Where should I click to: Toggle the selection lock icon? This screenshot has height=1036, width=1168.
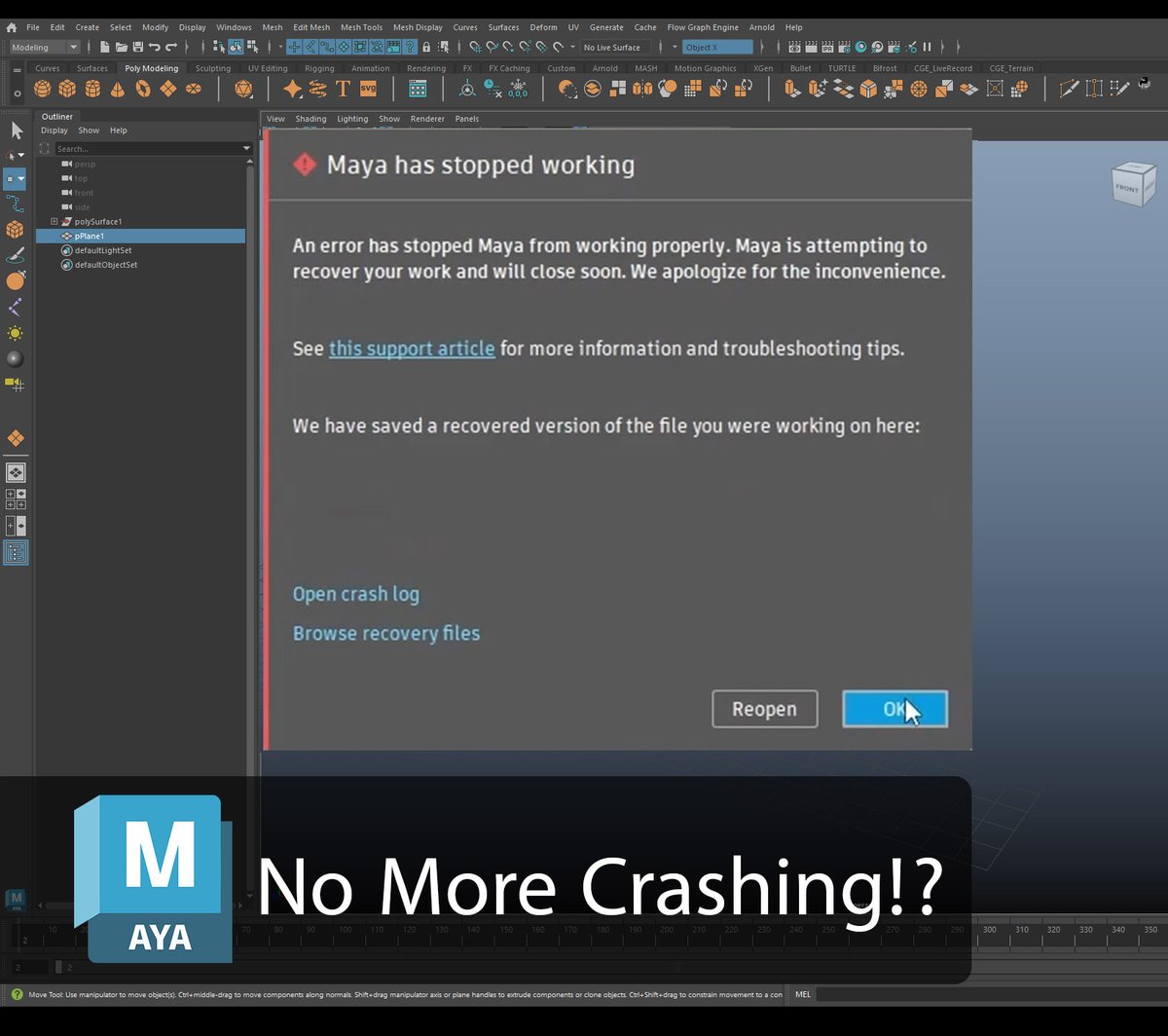(x=426, y=47)
